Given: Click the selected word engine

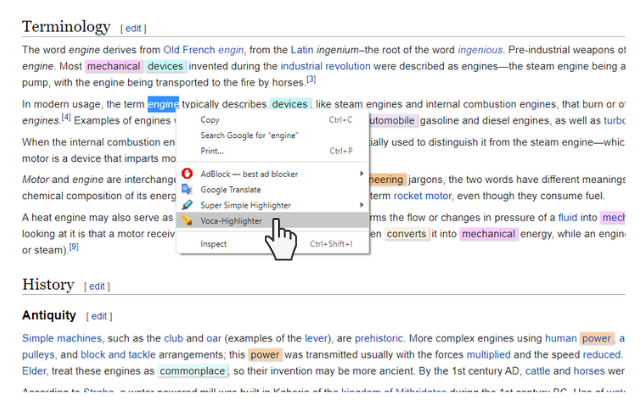Looking at the screenshot, I should (x=163, y=104).
